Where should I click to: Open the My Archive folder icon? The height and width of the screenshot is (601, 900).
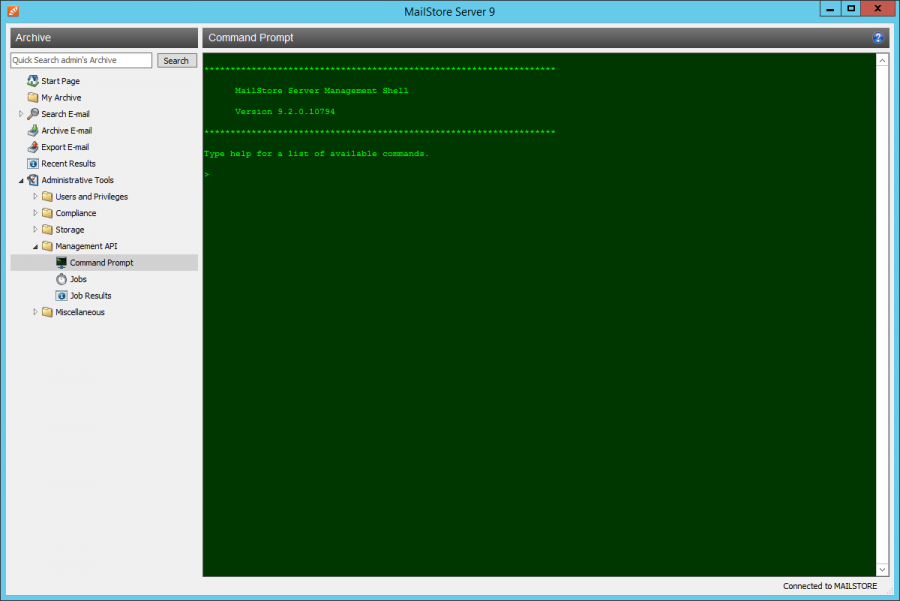pos(33,98)
